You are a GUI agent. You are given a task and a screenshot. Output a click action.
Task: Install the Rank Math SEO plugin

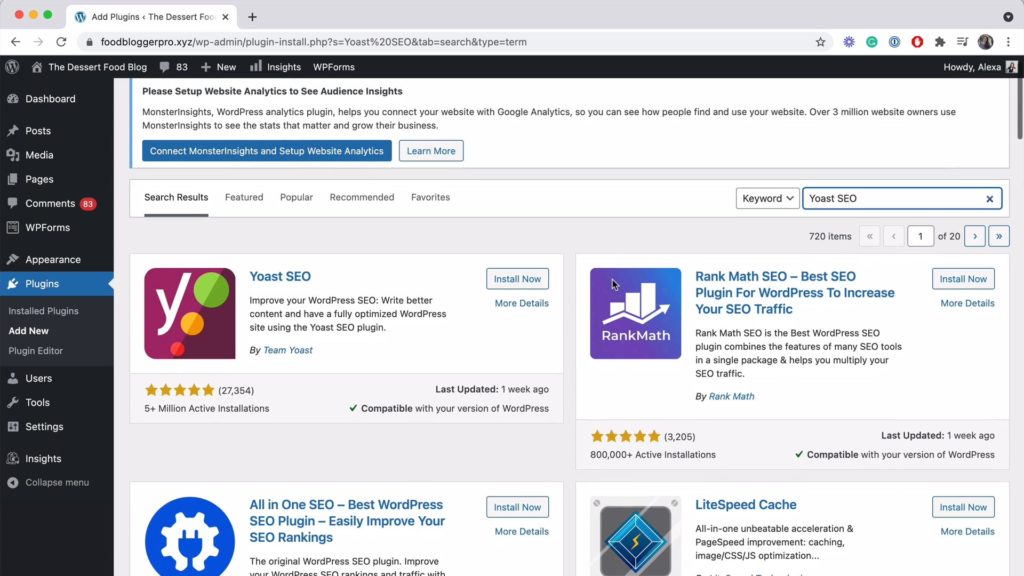[x=963, y=279]
